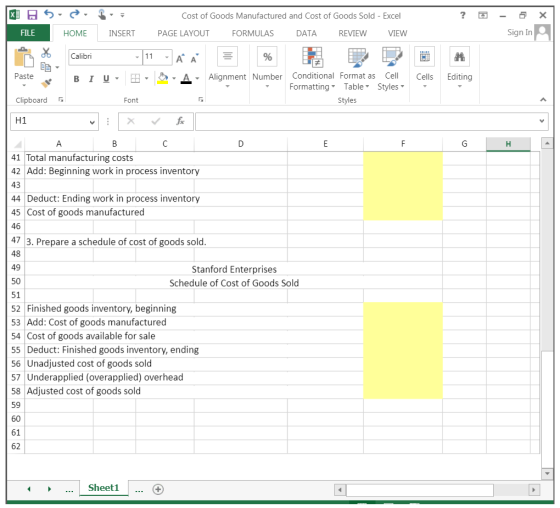This screenshot has height=508, width=560.
Task: Toggle Italic formatting
Action: coord(91,79)
